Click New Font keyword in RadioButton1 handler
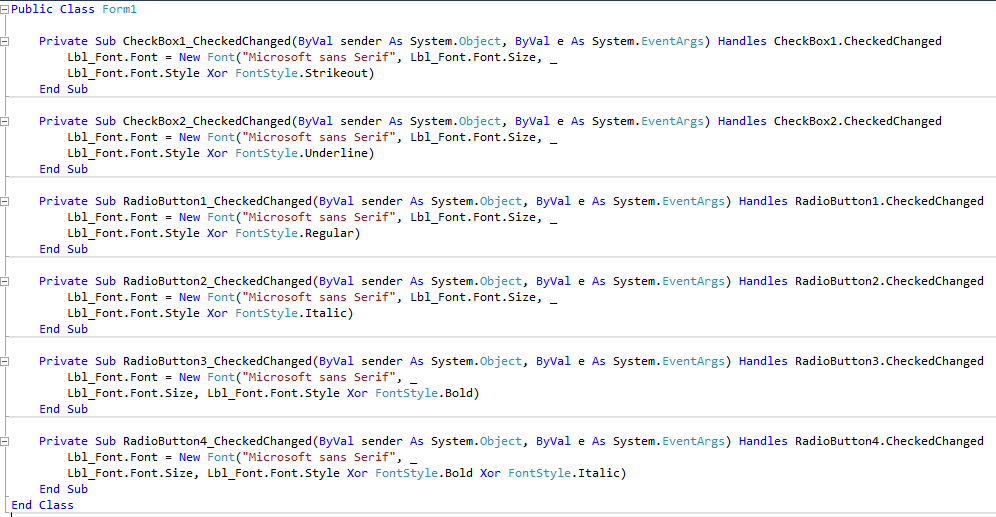The image size is (996, 517). click(x=204, y=217)
